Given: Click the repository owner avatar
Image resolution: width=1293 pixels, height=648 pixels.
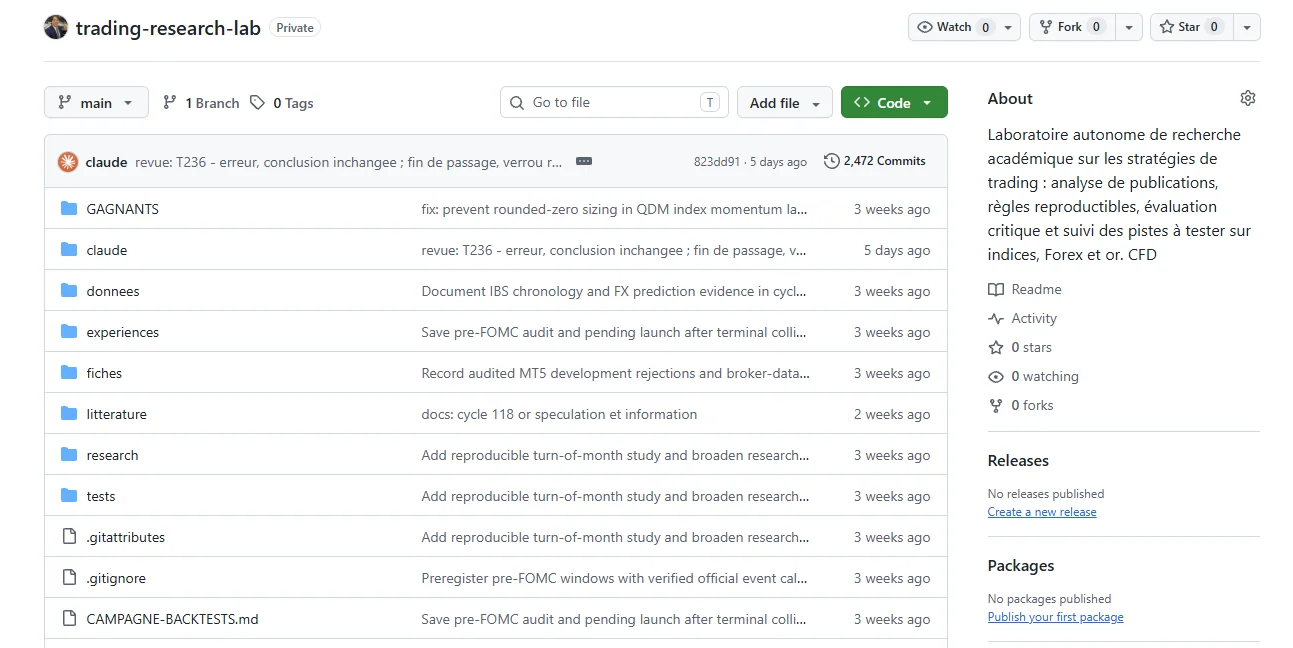Looking at the screenshot, I should coord(56,27).
